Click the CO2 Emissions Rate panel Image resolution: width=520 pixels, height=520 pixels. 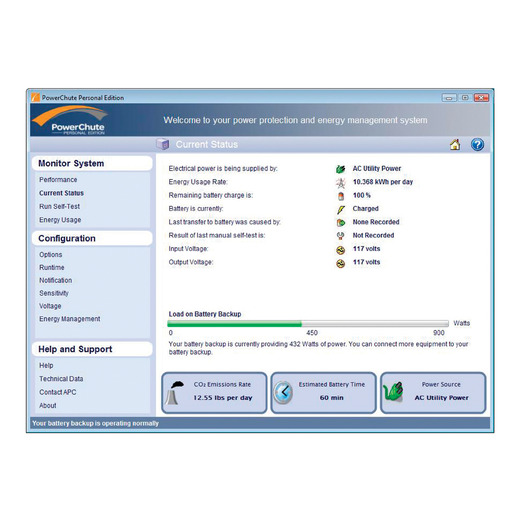pos(214,393)
